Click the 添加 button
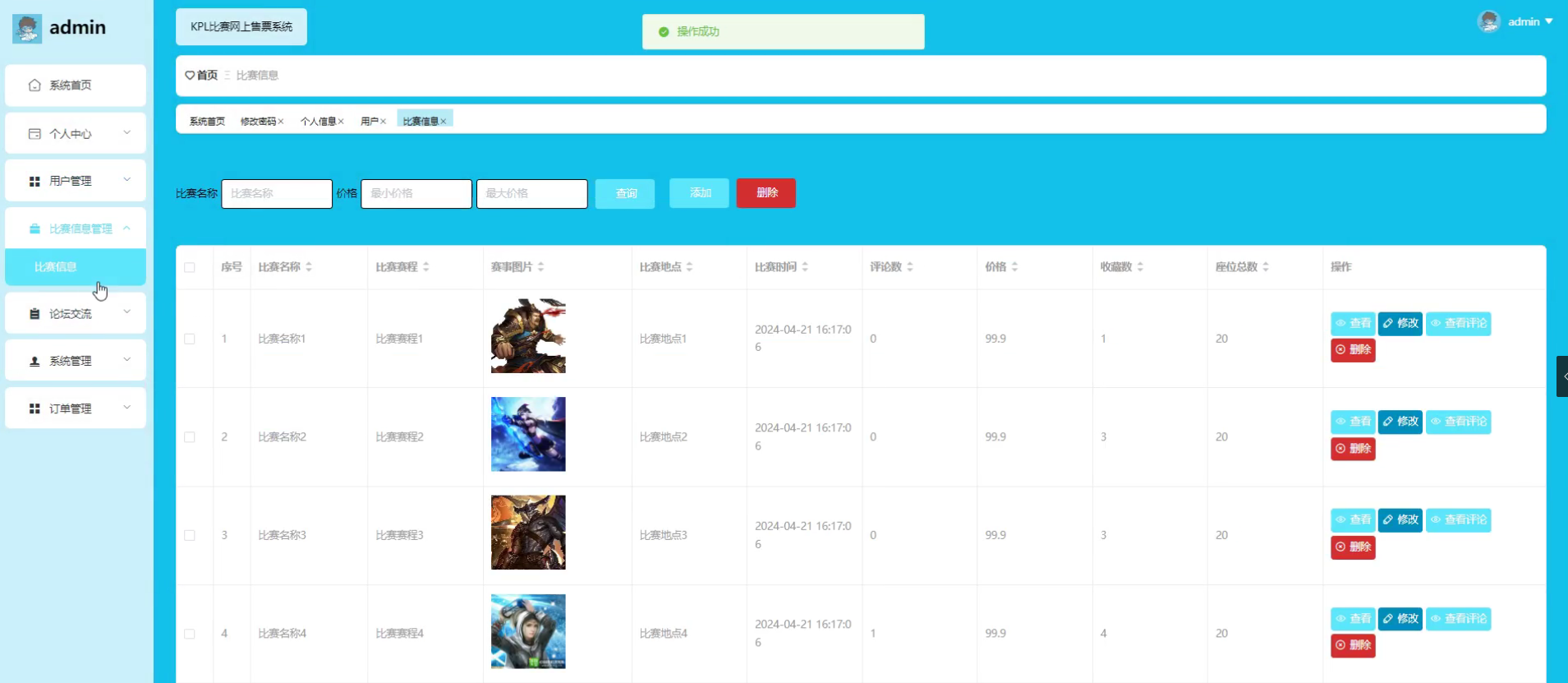1568x683 pixels. [x=699, y=193]
